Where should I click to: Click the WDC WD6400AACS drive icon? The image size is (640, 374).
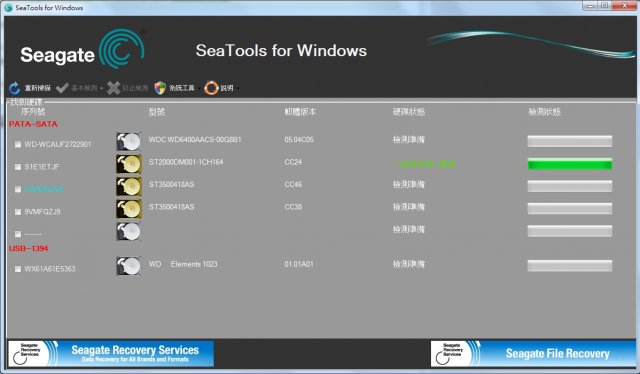[x=129, y=142]
